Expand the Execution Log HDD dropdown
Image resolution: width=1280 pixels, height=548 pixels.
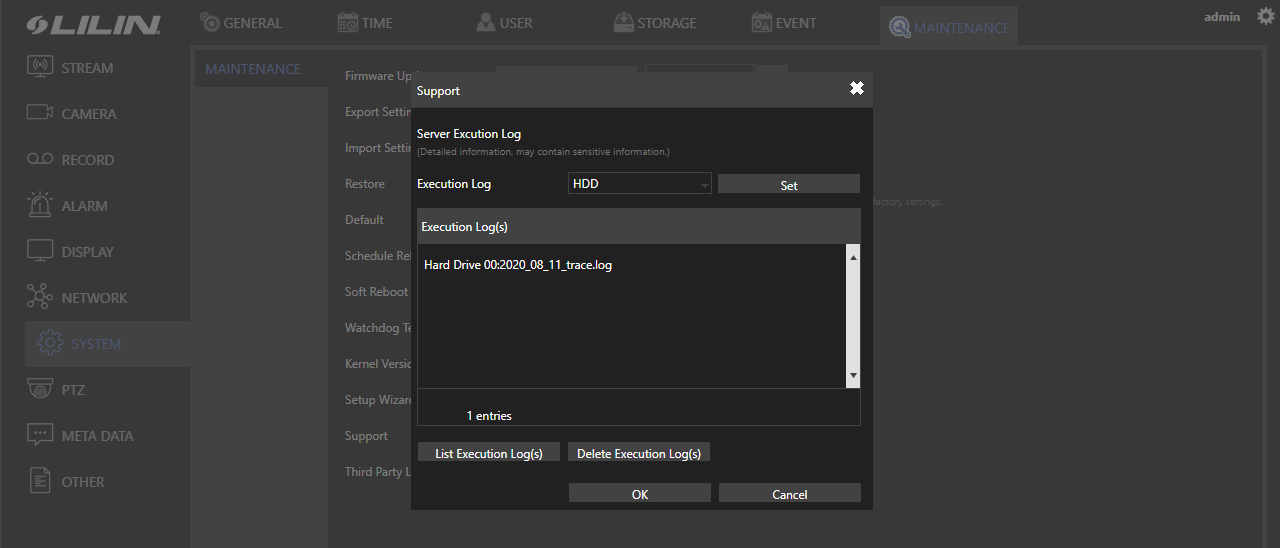pyautogui.click(x=639, y=184)
